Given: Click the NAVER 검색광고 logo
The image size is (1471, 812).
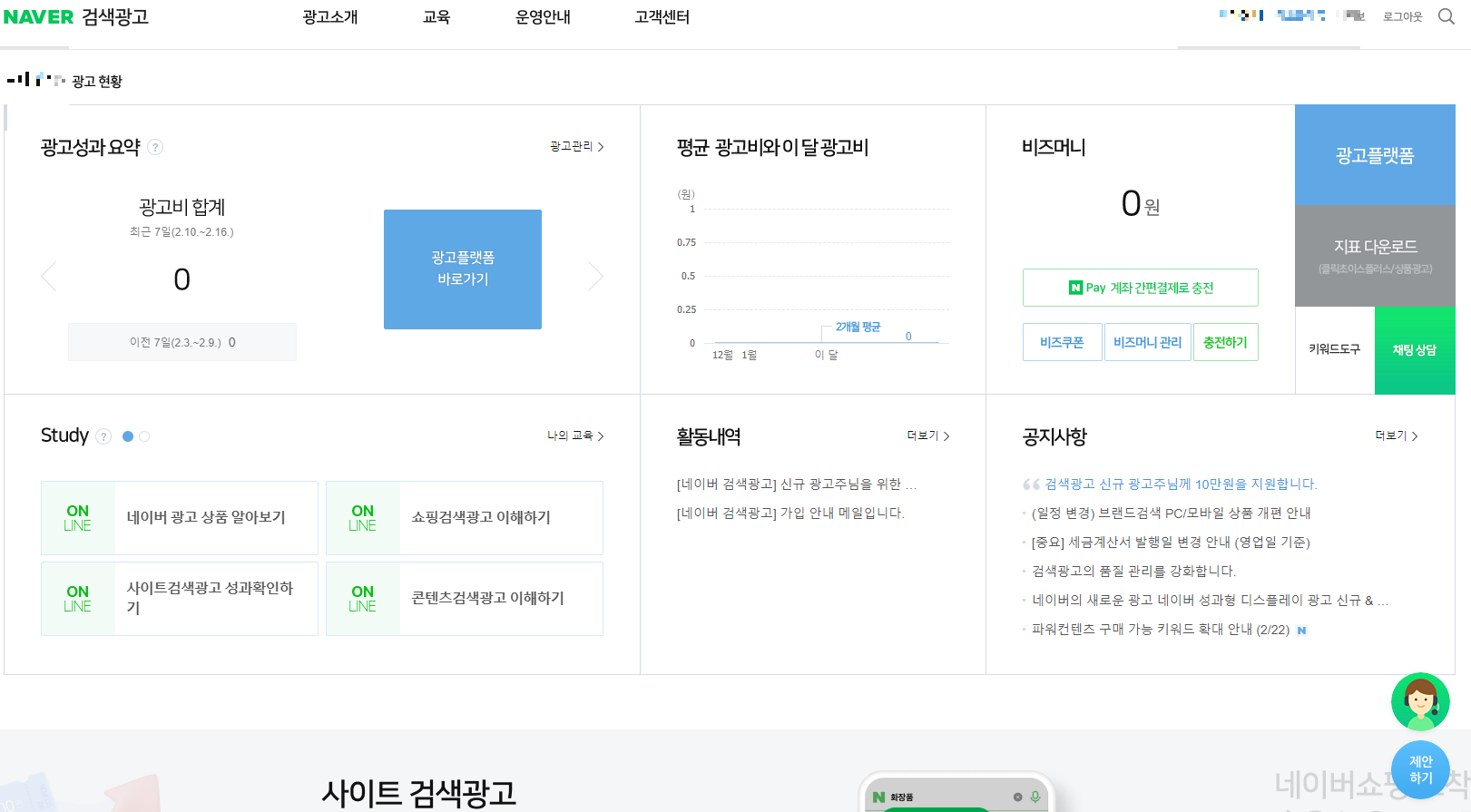Looking at the screenshot, I should click(76, 16).
